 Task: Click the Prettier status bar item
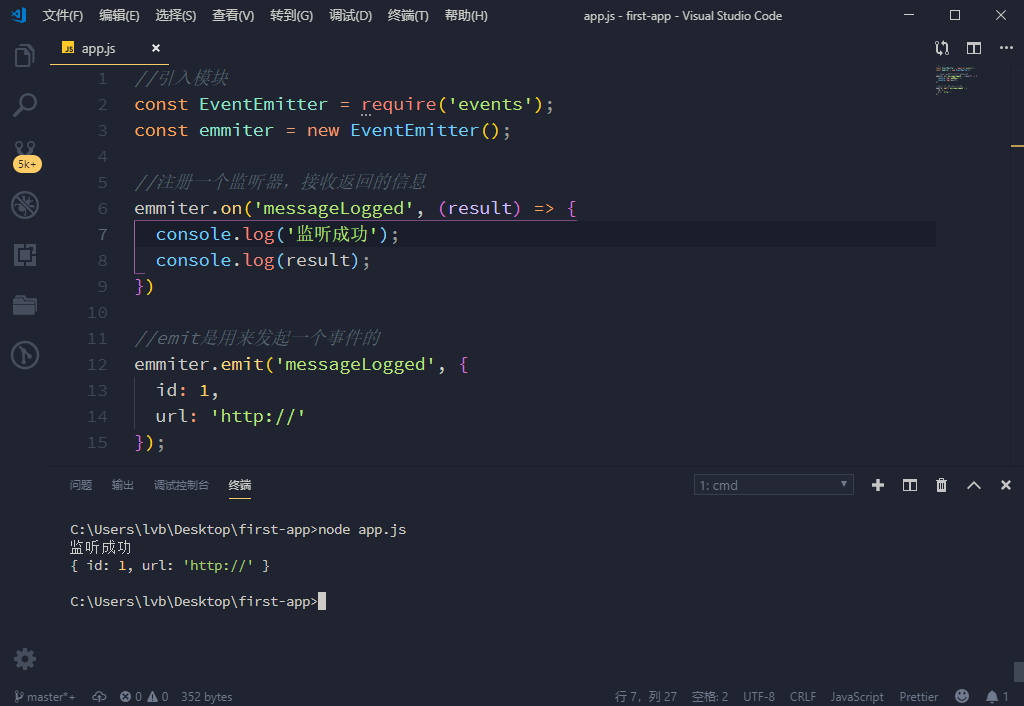(918, 697)
